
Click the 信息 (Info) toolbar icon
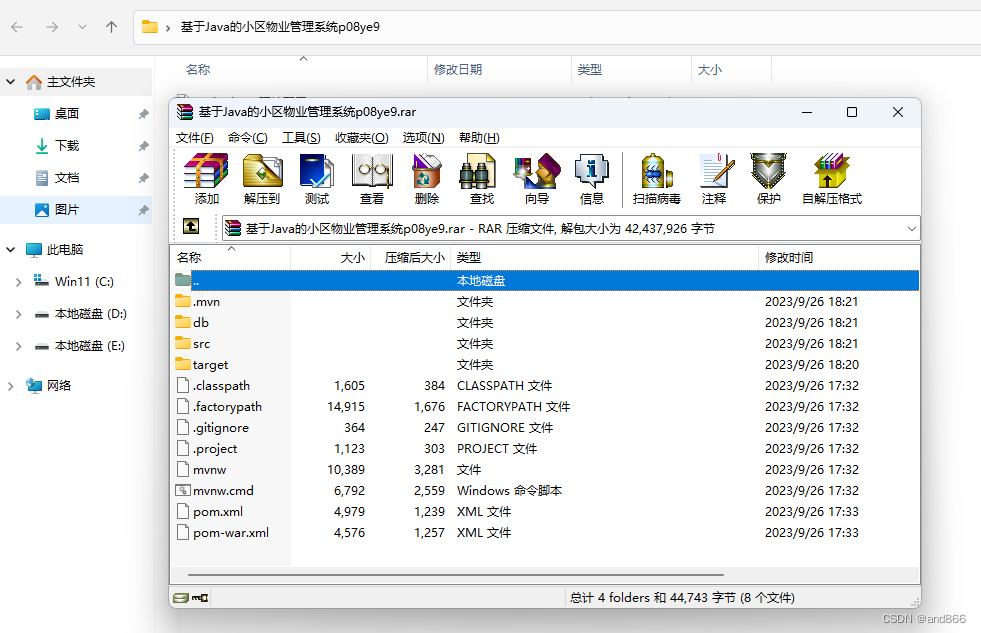591,179
